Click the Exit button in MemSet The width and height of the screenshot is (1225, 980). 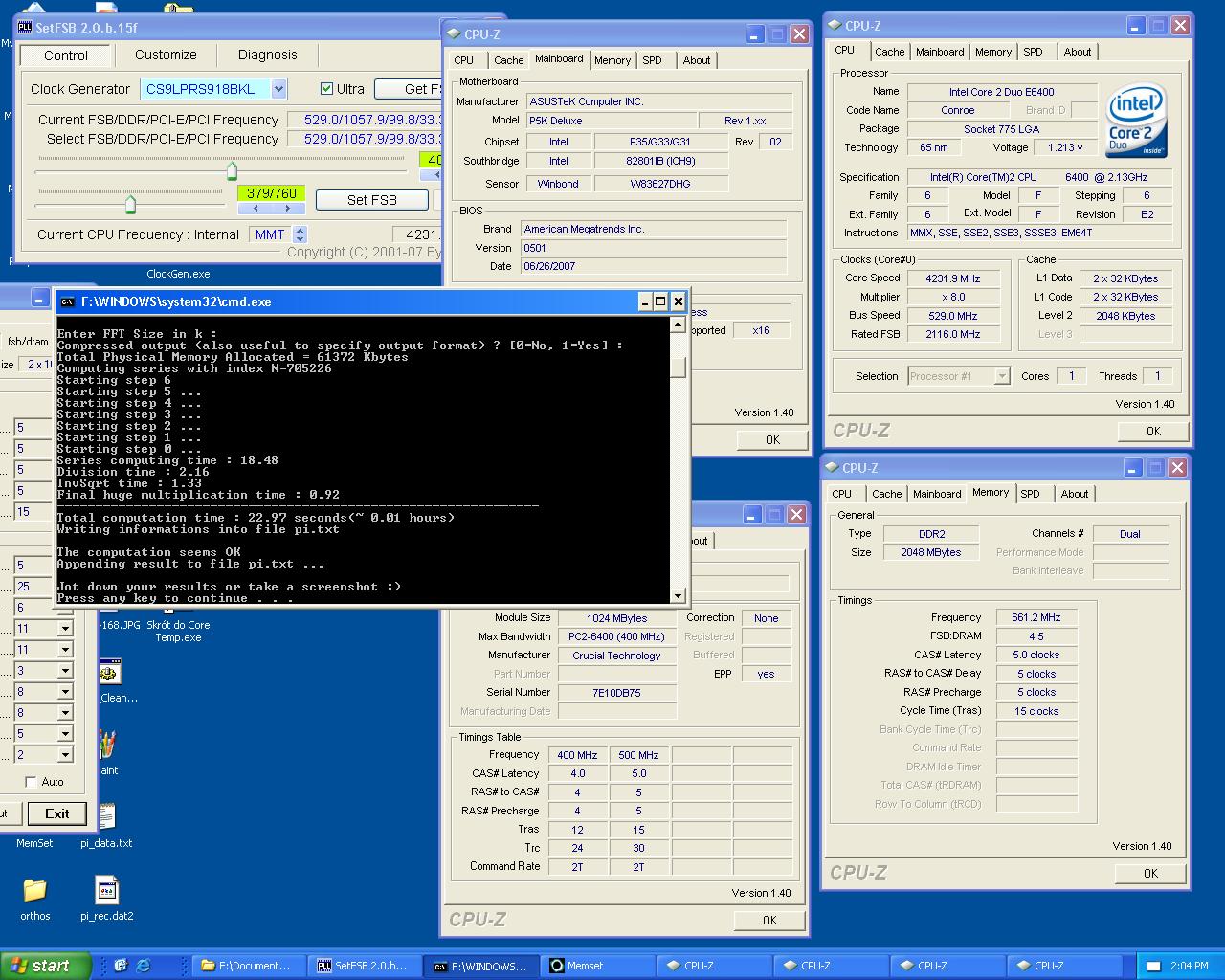[x=56, y=813]
